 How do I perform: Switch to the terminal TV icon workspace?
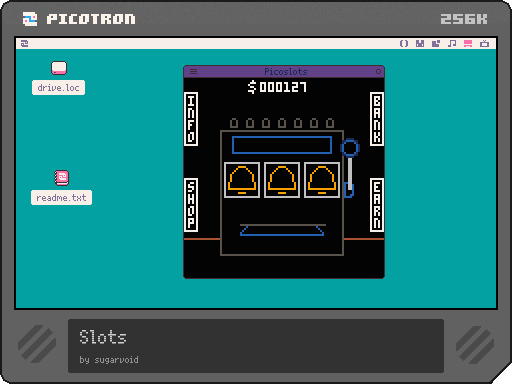point(484,44)
